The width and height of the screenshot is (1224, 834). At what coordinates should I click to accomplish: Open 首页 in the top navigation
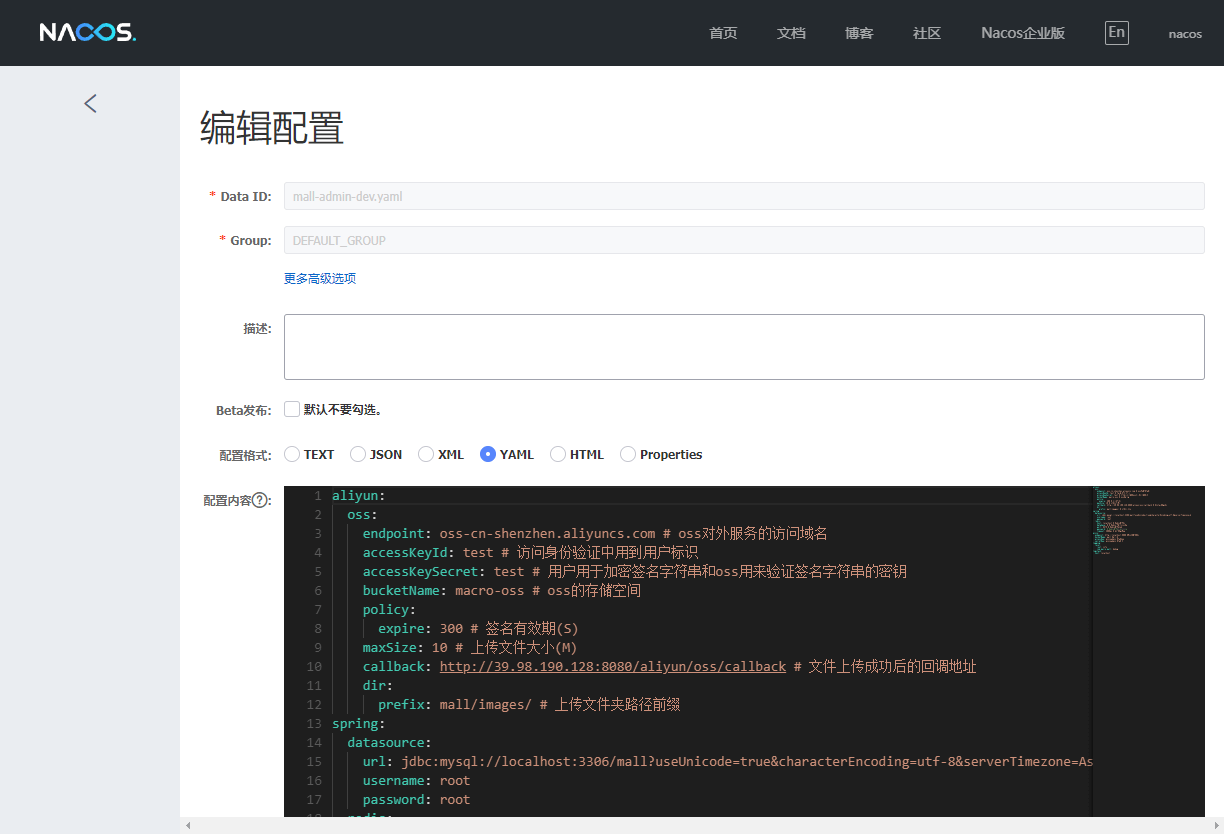723,33
